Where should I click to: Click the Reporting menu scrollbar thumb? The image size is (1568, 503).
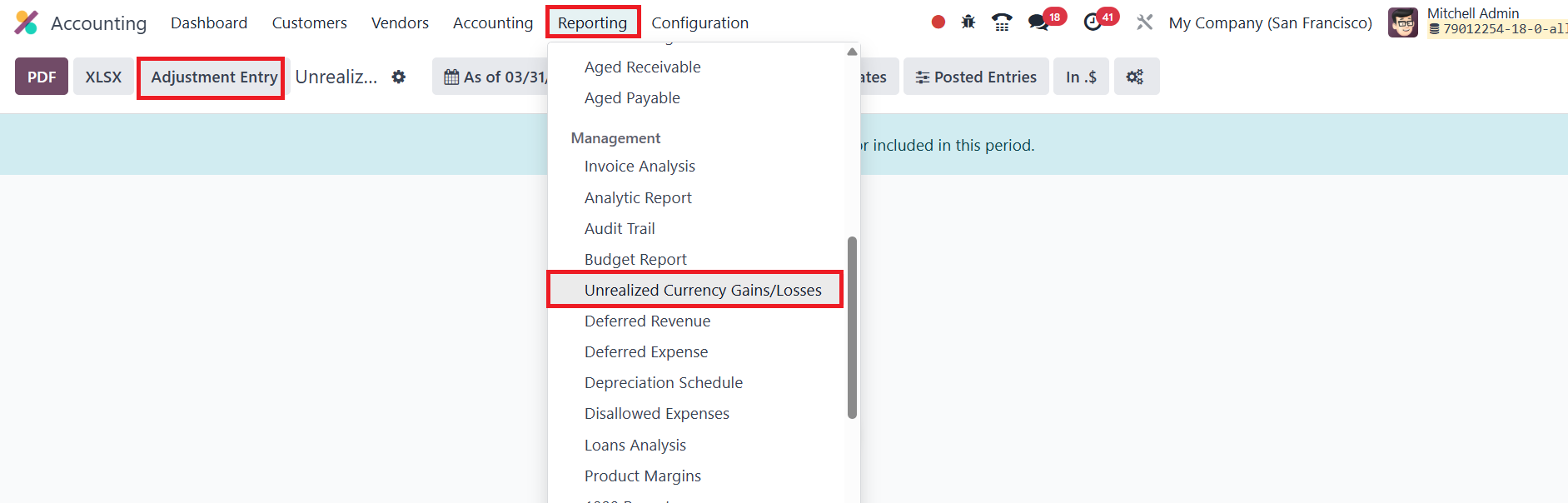pyautogui.click(x=852, y=326)
